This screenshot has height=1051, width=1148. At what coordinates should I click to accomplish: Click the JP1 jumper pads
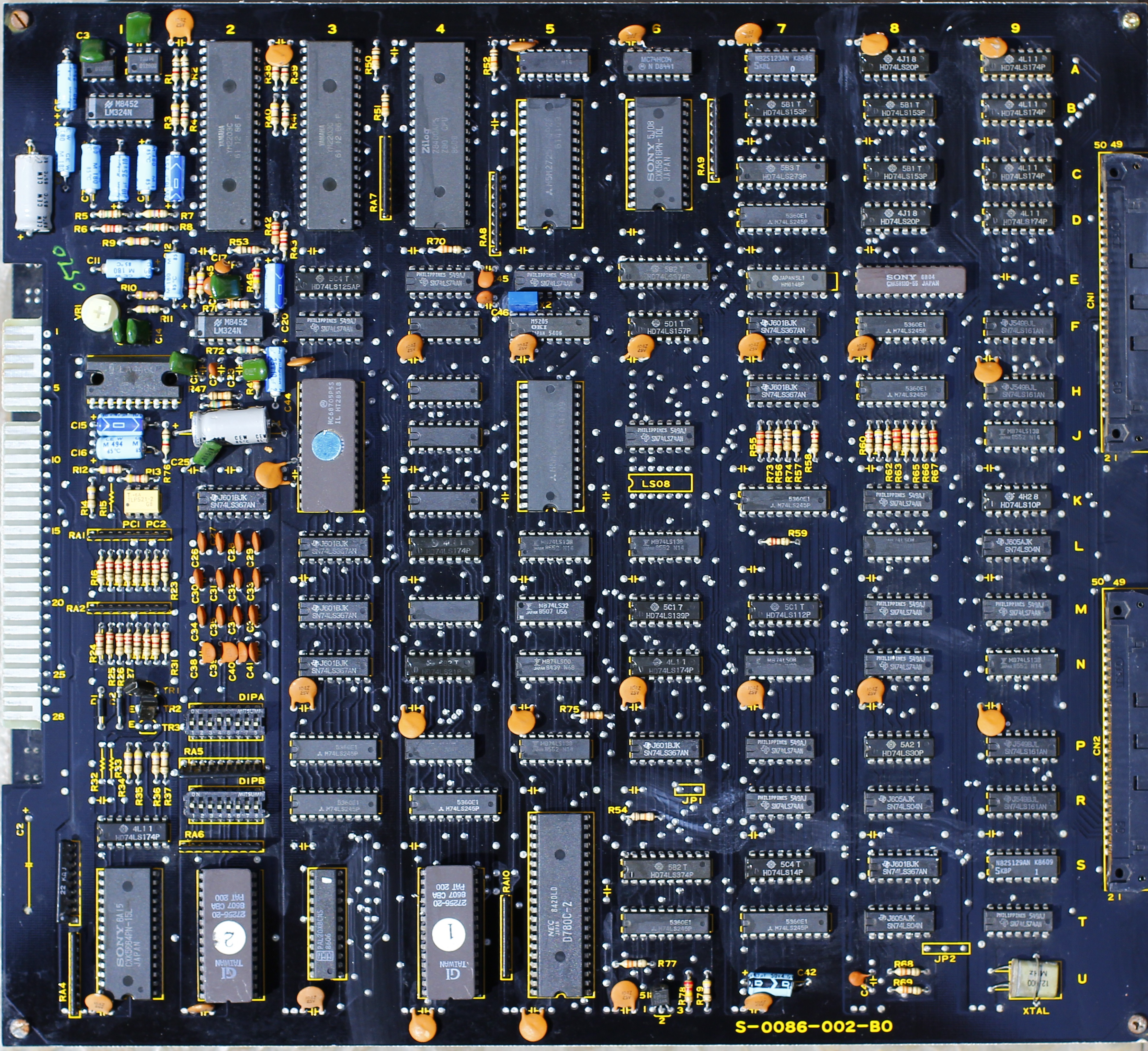689,790
